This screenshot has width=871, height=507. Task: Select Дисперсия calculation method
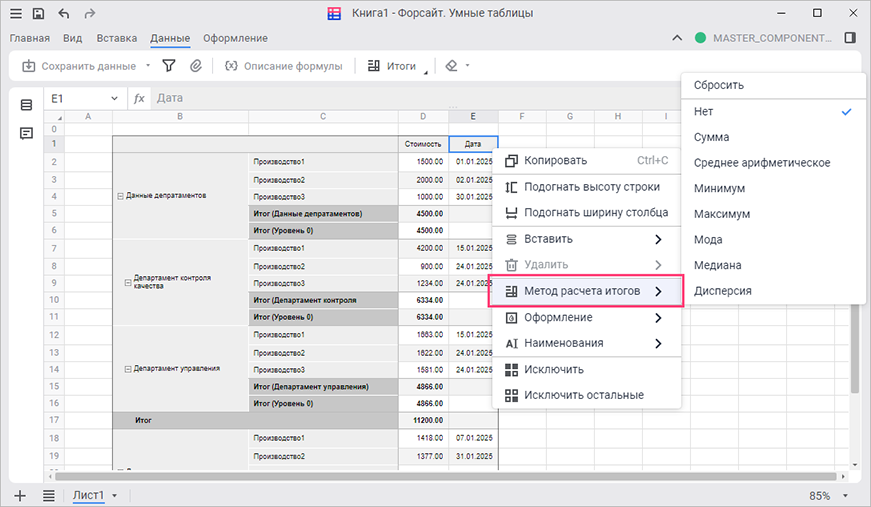click(773, 291)
